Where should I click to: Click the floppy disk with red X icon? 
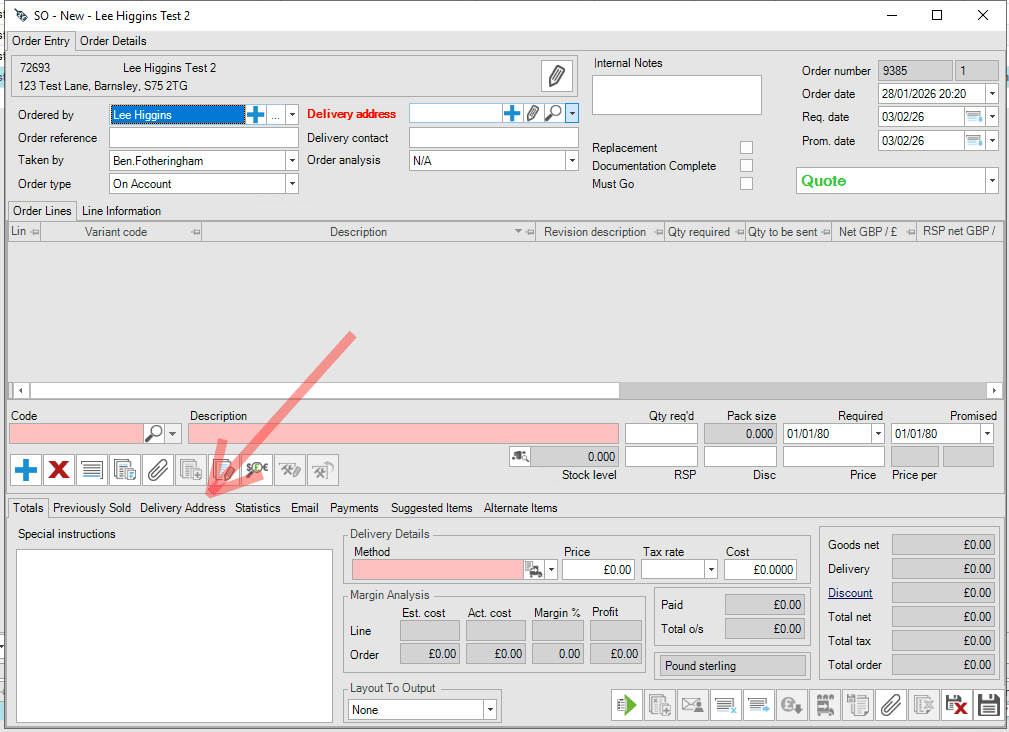(956, 705)
